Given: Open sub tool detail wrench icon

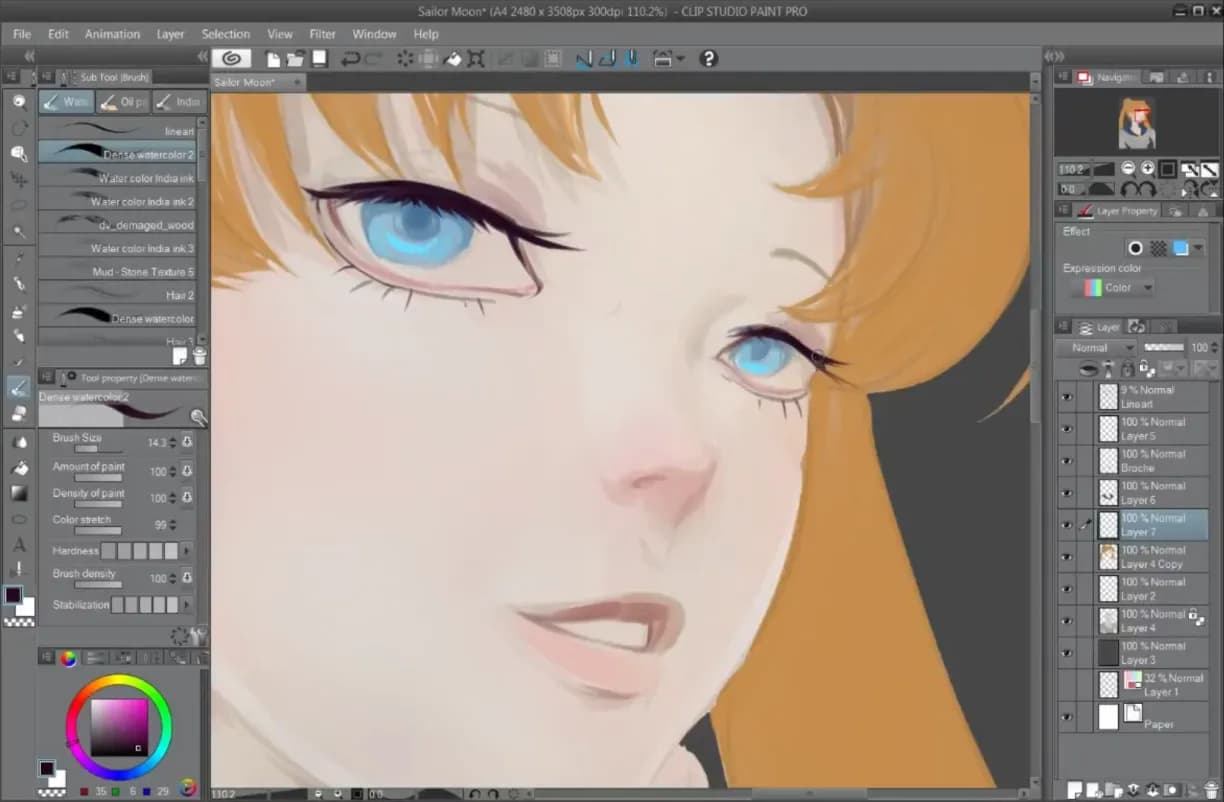Looking at the screenshot, I should (x=198, y=634).
